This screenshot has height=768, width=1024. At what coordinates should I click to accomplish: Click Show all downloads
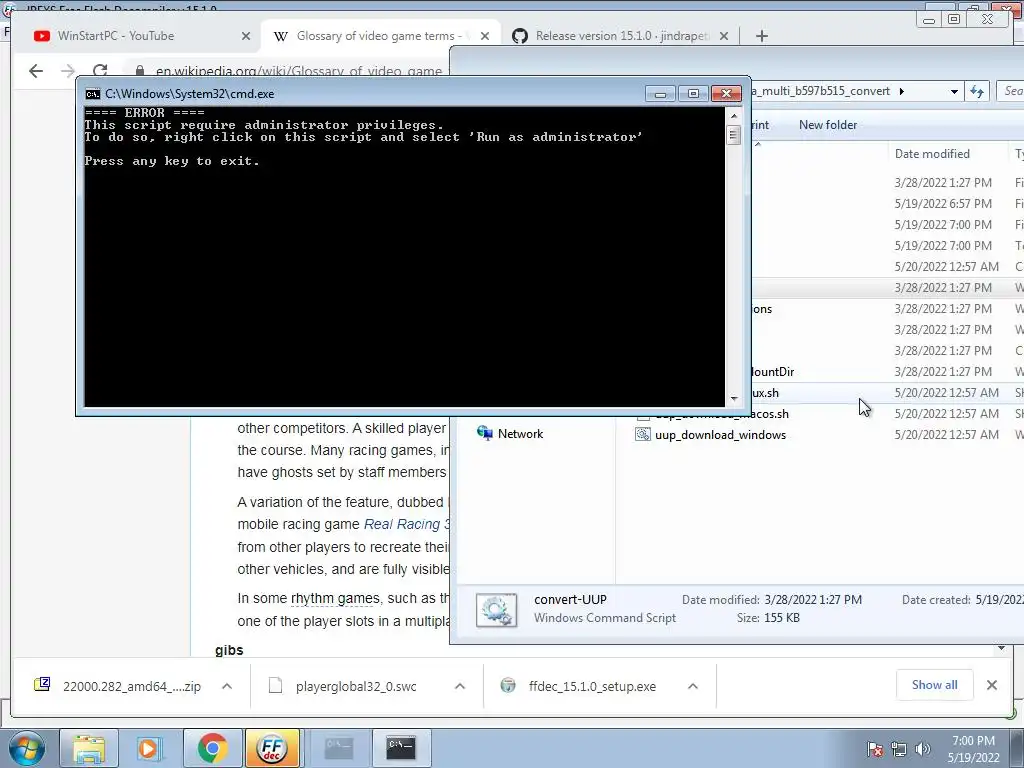click(935, 685)
